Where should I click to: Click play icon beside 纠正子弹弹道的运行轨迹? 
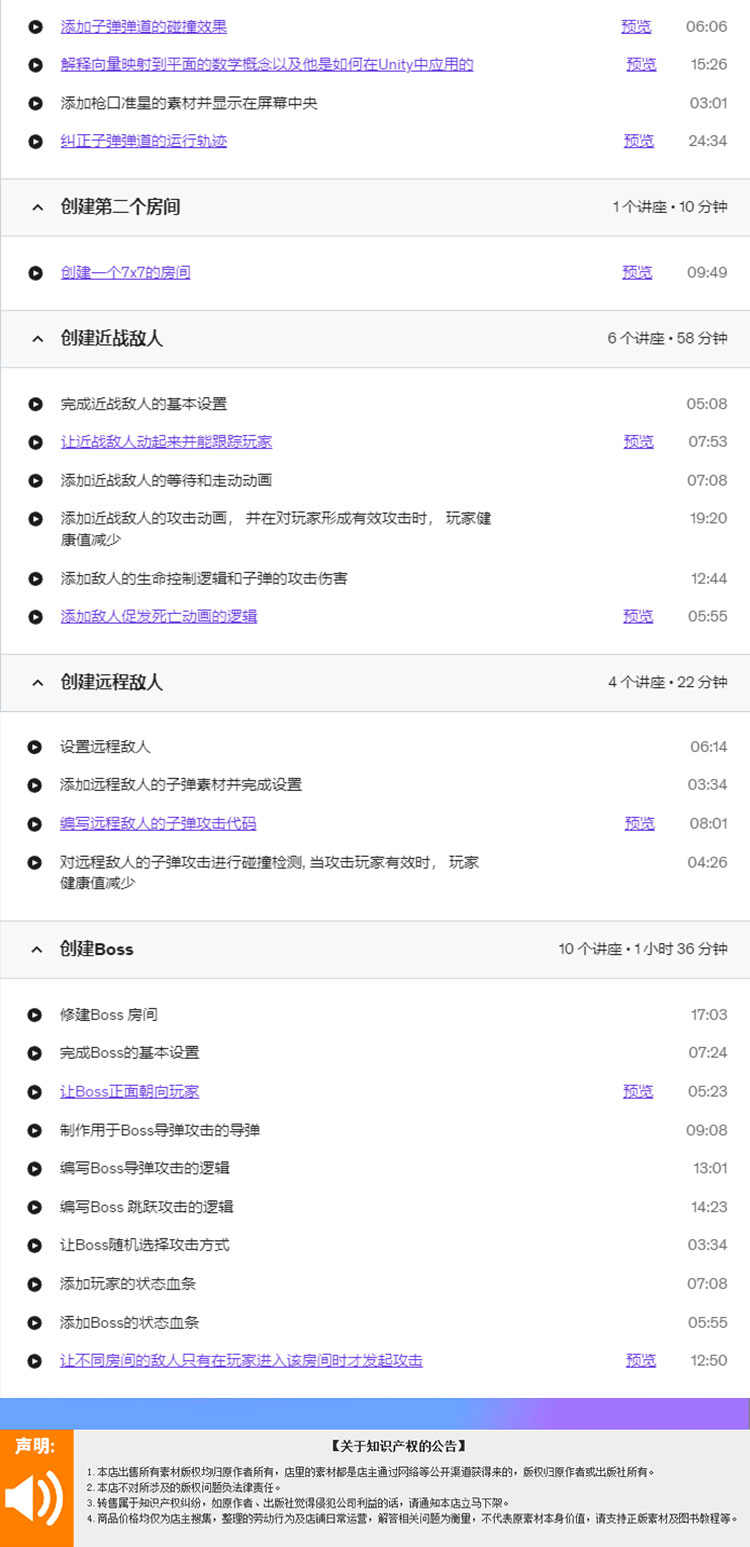click(36, 141)
